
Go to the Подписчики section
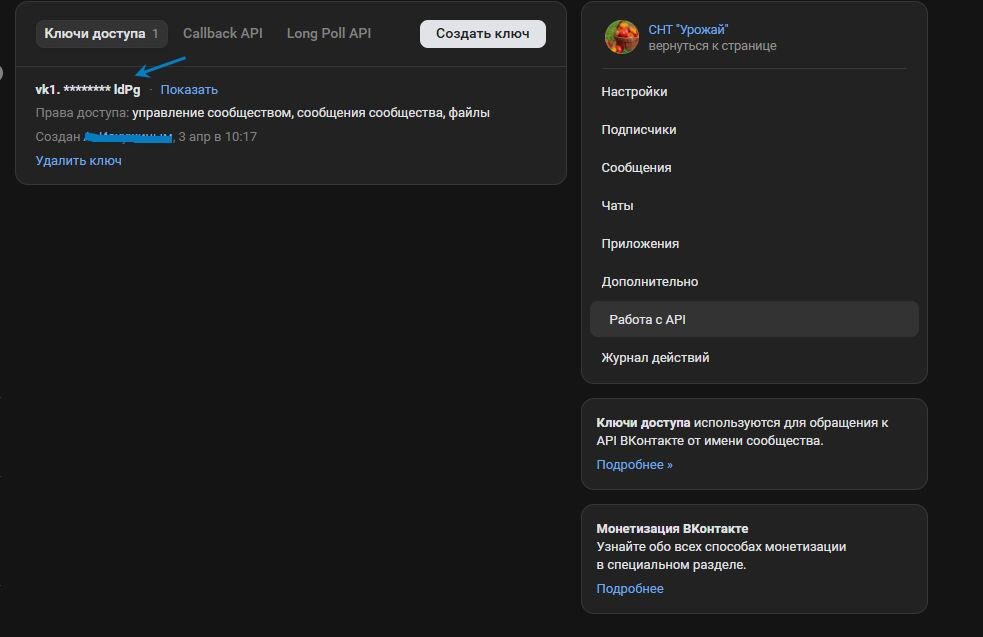[638, 130]
